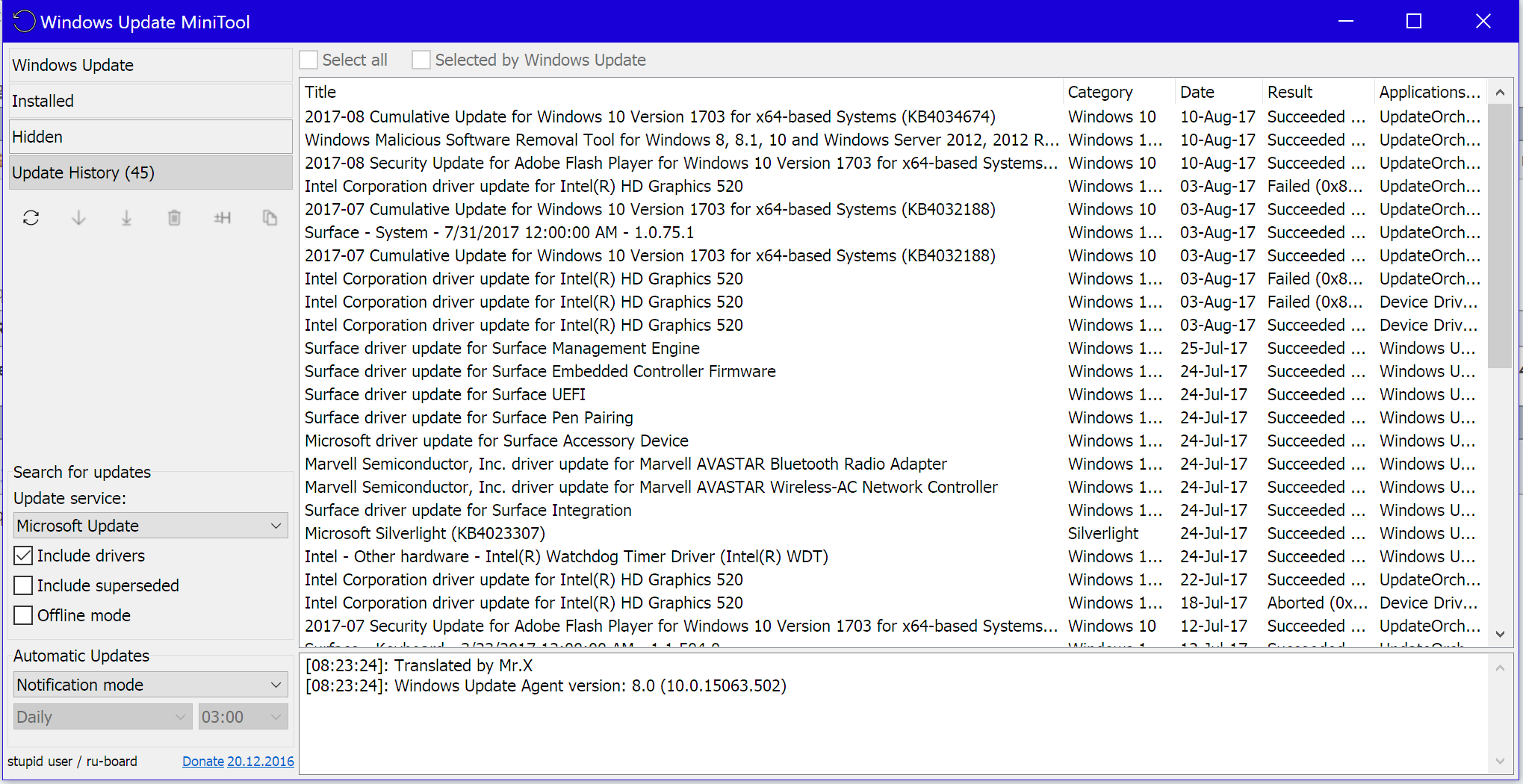Click the download updates arrow icon

78,218
